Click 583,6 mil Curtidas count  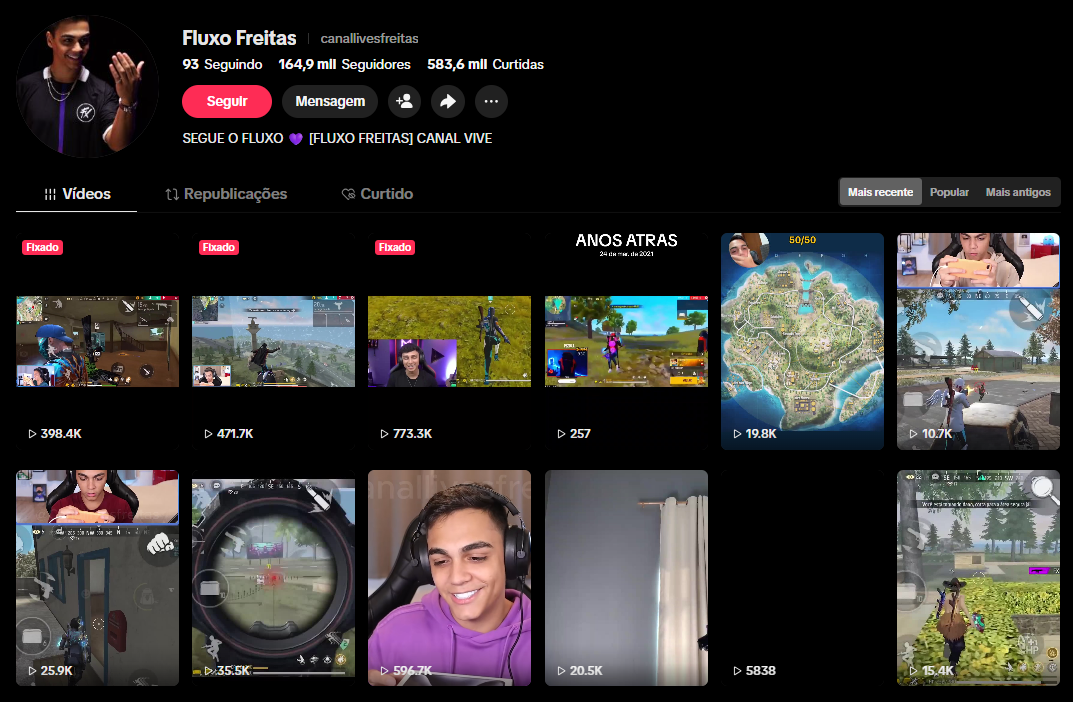coord(485,64)
